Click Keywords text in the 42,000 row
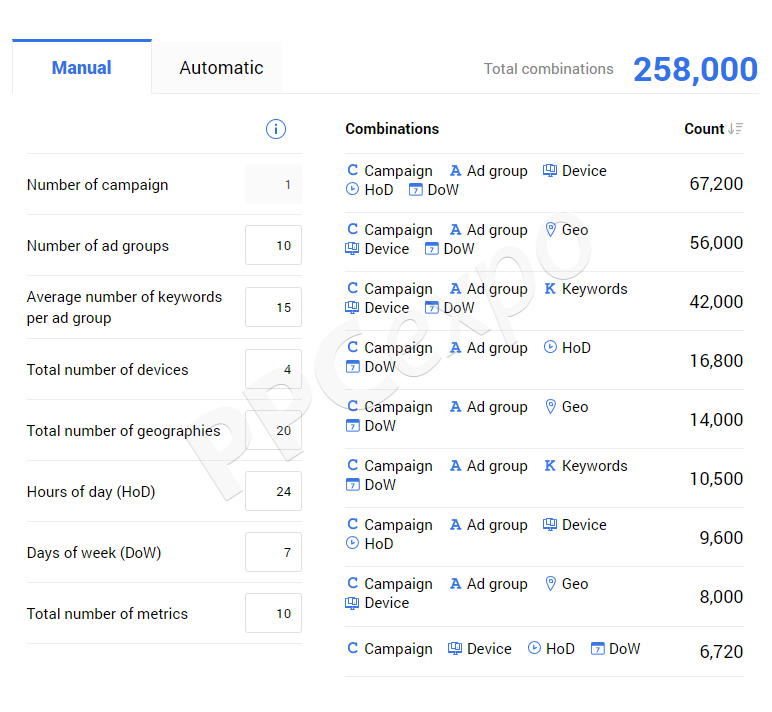 (595, 289)
